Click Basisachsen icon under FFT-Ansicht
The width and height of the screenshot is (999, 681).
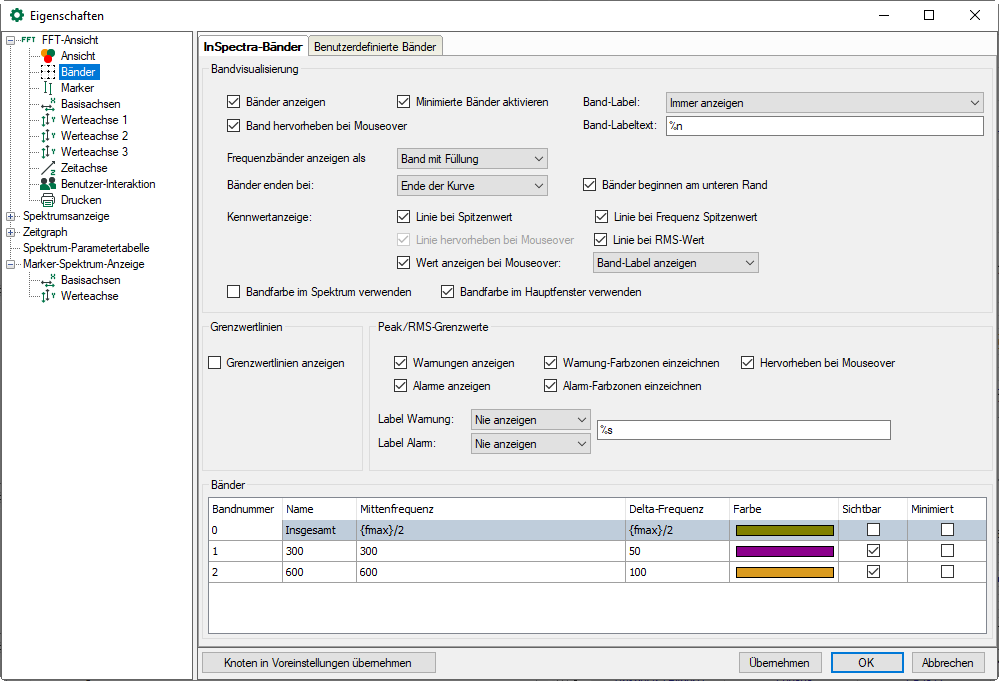(47, 104)
